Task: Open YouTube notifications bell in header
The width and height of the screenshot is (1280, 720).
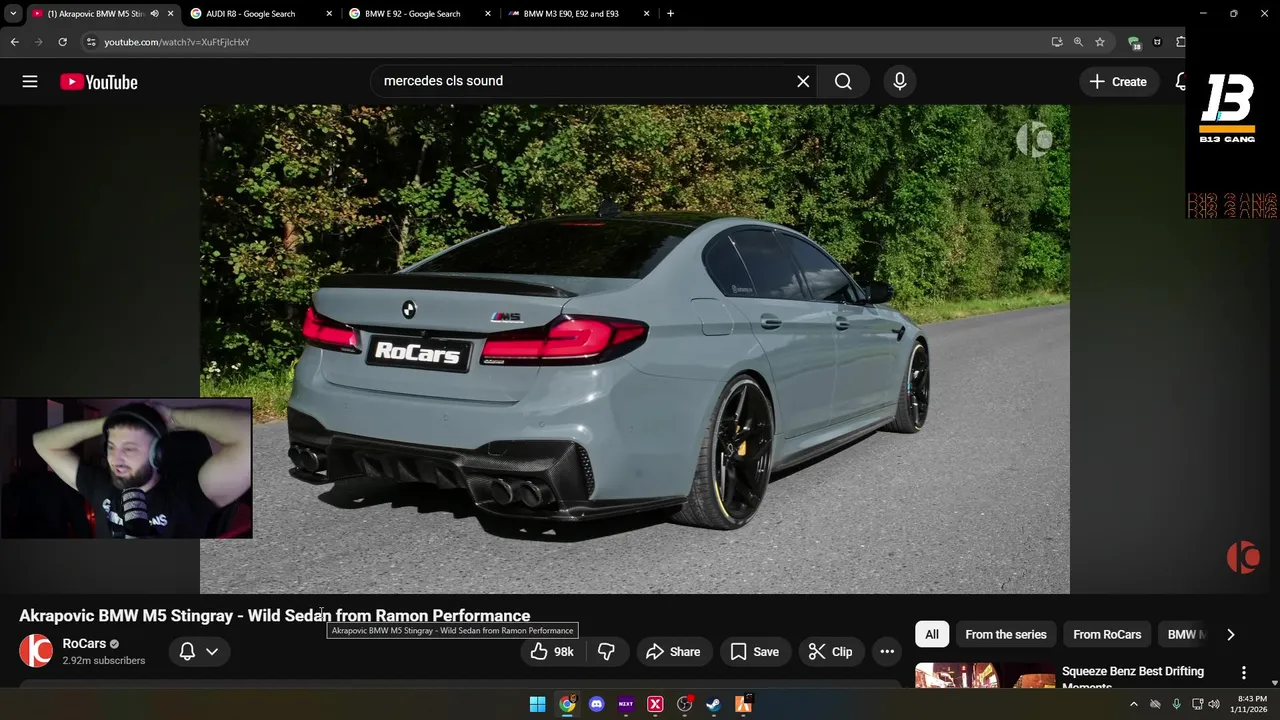Action: (1179, 82)
